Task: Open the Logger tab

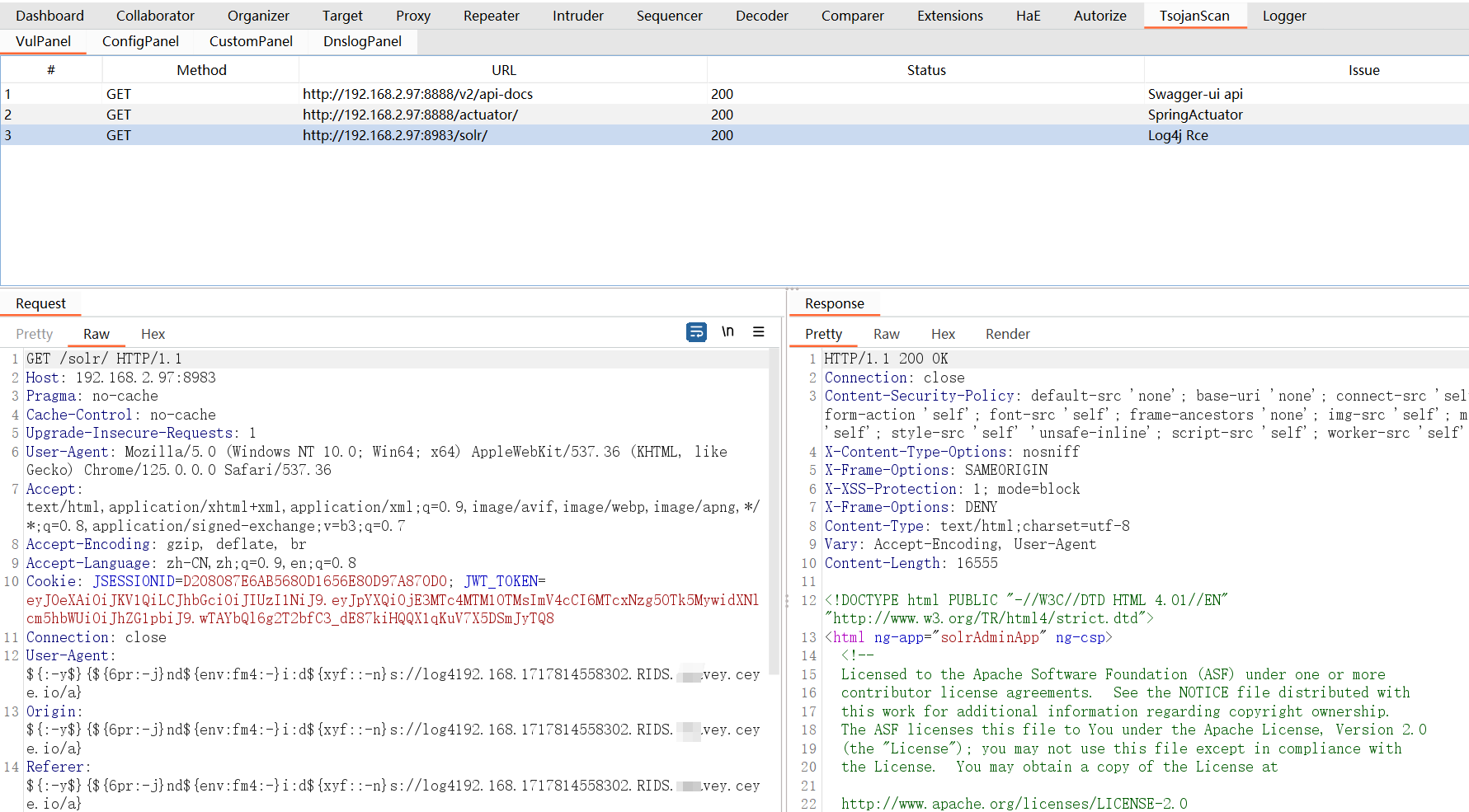Action: click(1284, 16)
